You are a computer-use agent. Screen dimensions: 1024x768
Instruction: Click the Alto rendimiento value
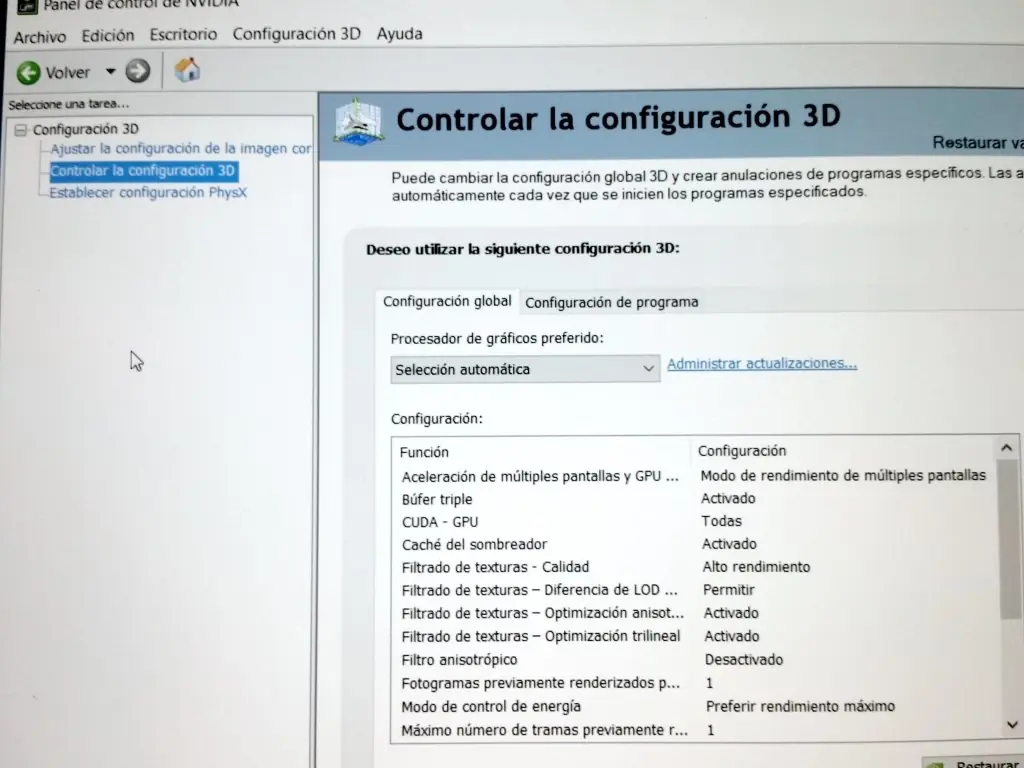756,567
